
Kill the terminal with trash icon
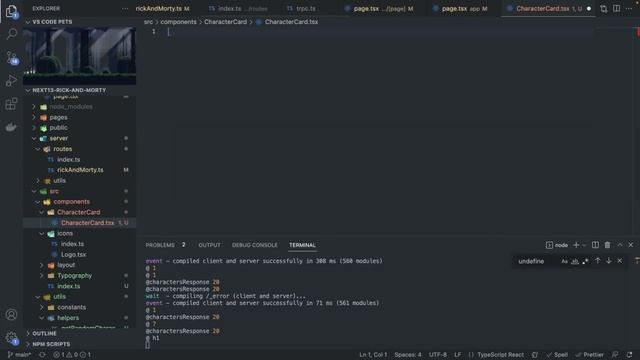pos(607,245)
